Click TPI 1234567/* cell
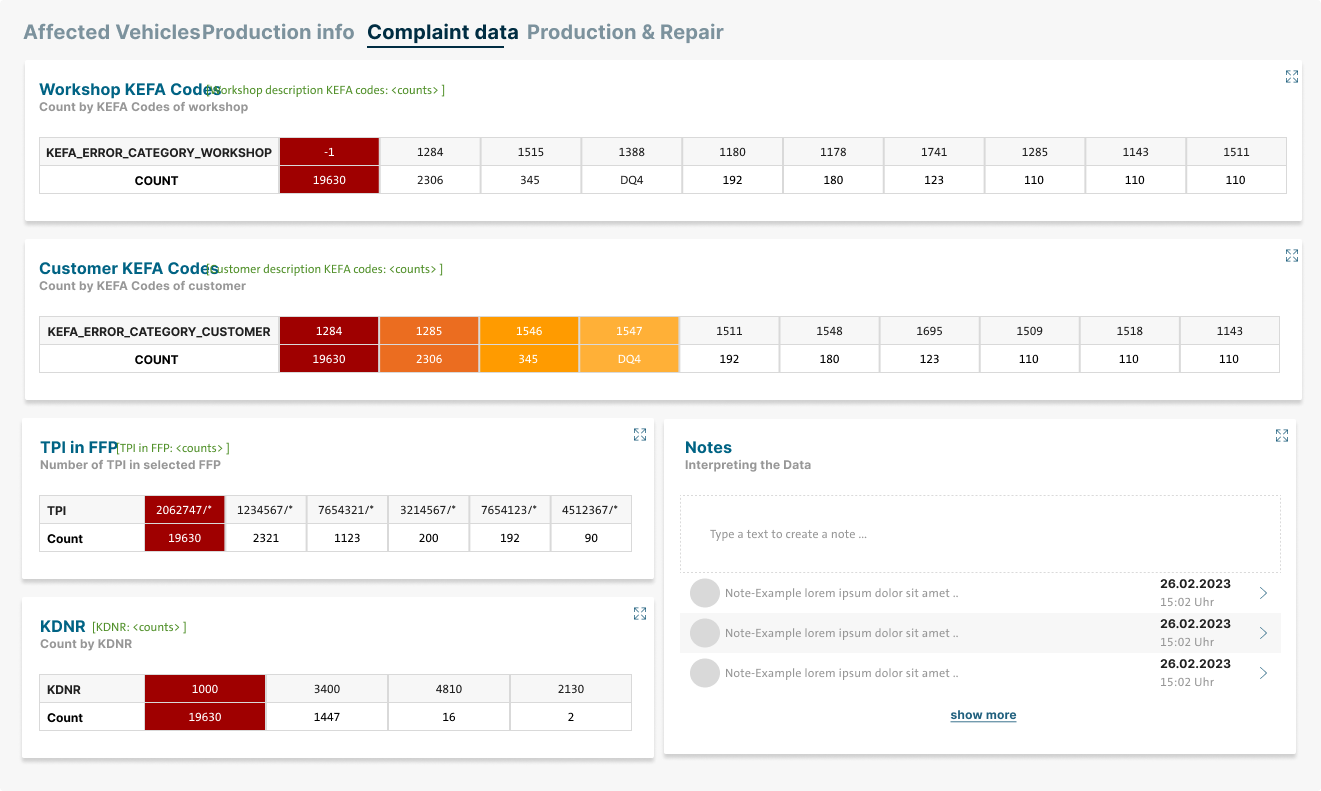The width and height of the screenshot is (1321, 791). [265, 510]
